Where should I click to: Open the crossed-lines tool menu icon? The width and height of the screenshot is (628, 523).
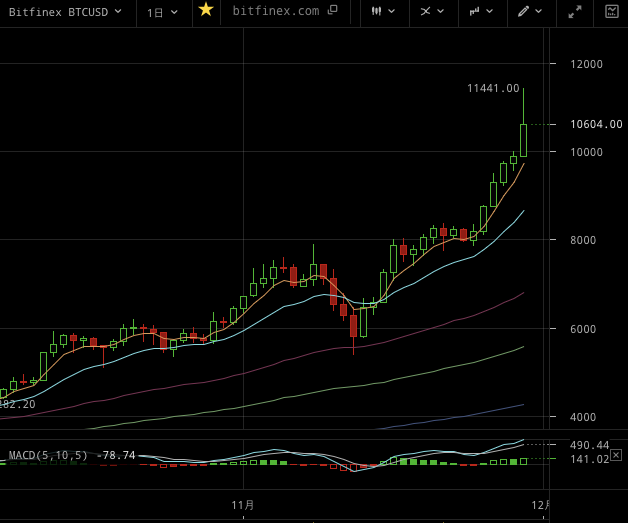click(425, 11)
